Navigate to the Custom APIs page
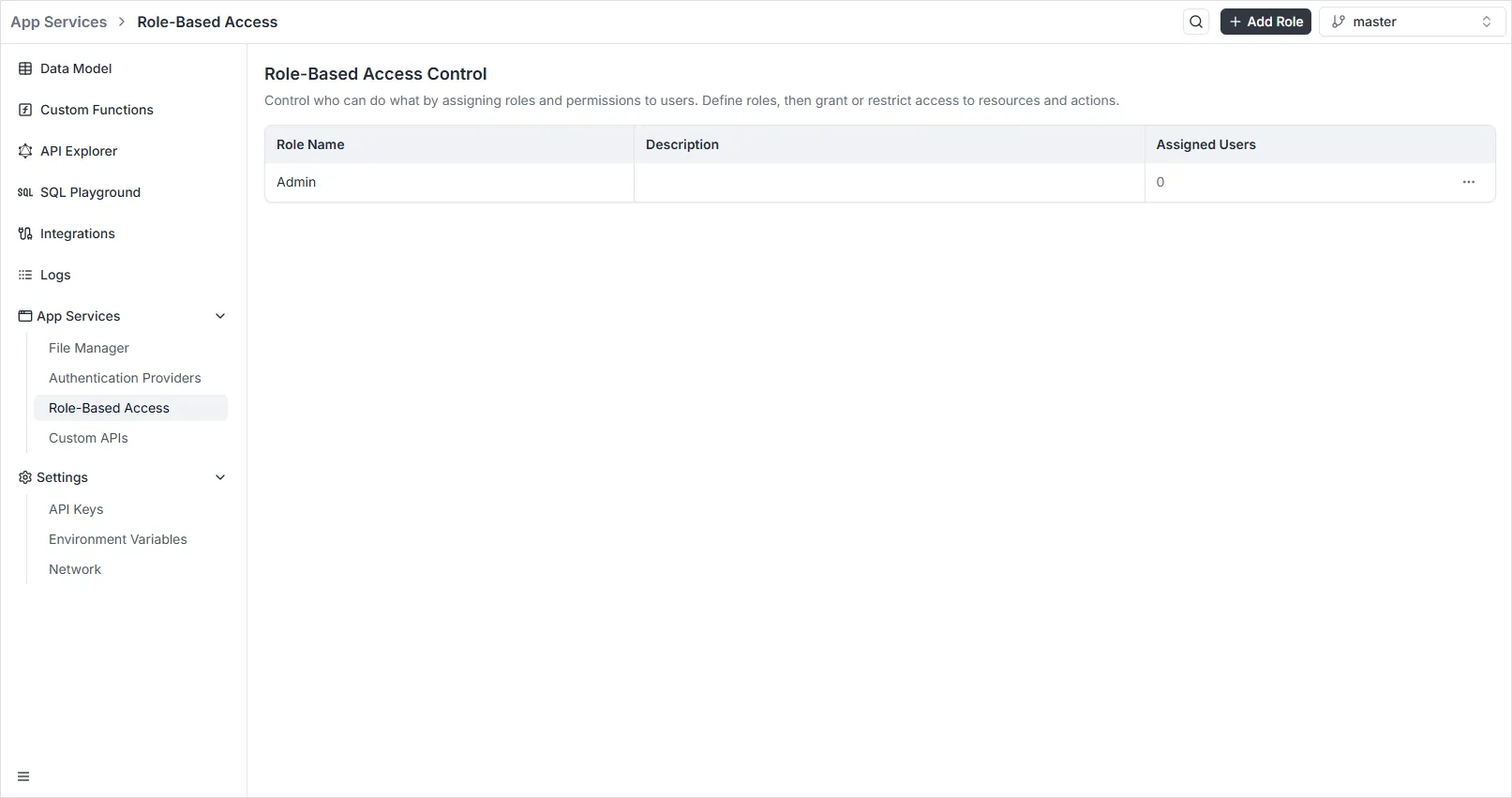 (88, 438)
